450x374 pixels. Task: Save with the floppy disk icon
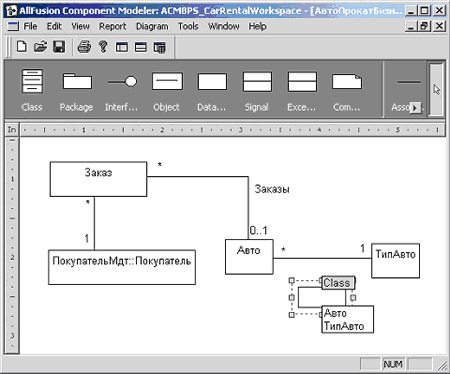(x=59, y=47)
